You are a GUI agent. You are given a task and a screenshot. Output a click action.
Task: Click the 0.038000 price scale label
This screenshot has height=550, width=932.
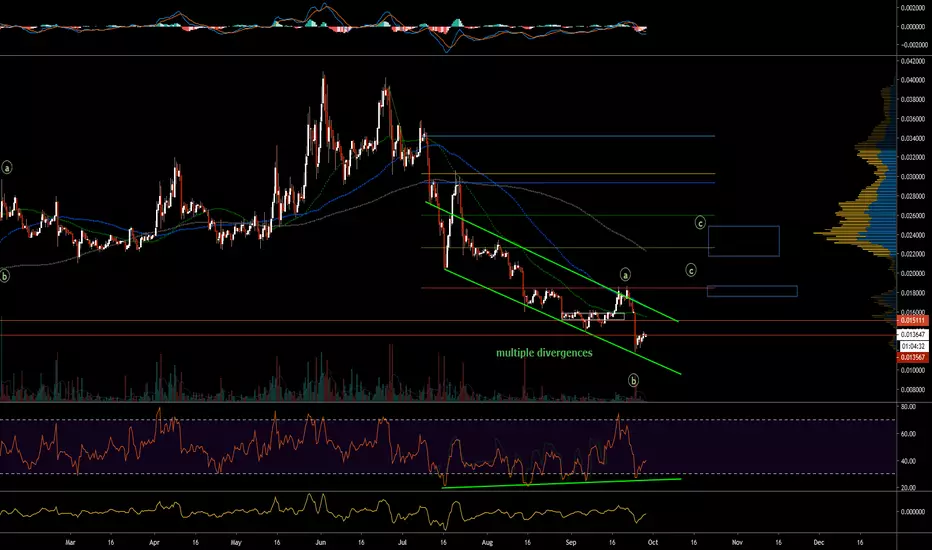click(x=912, y=99)
